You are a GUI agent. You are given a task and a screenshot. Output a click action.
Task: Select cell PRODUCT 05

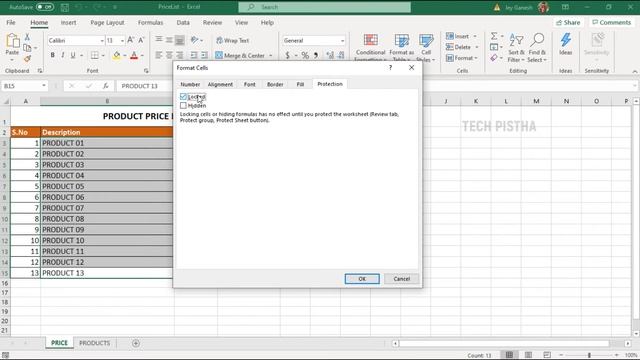[x=107, y=187]
